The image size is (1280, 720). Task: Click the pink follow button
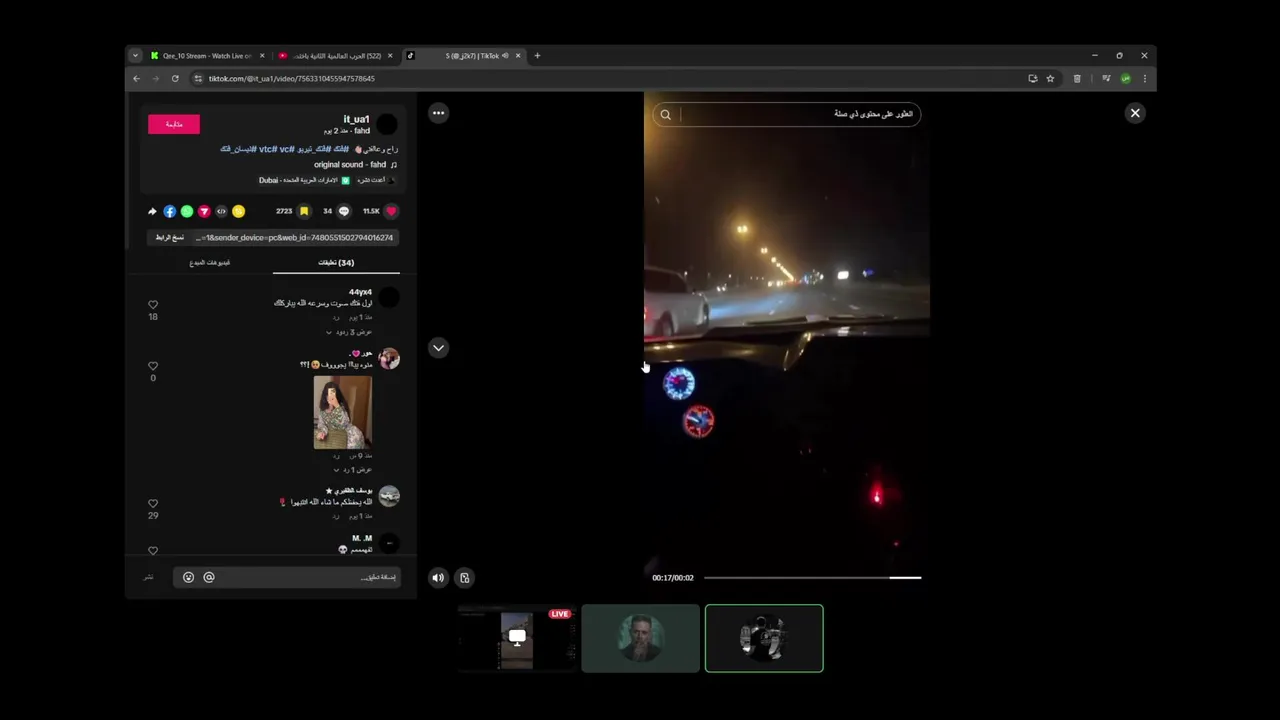pyautogui.click(x=174, y=124)
